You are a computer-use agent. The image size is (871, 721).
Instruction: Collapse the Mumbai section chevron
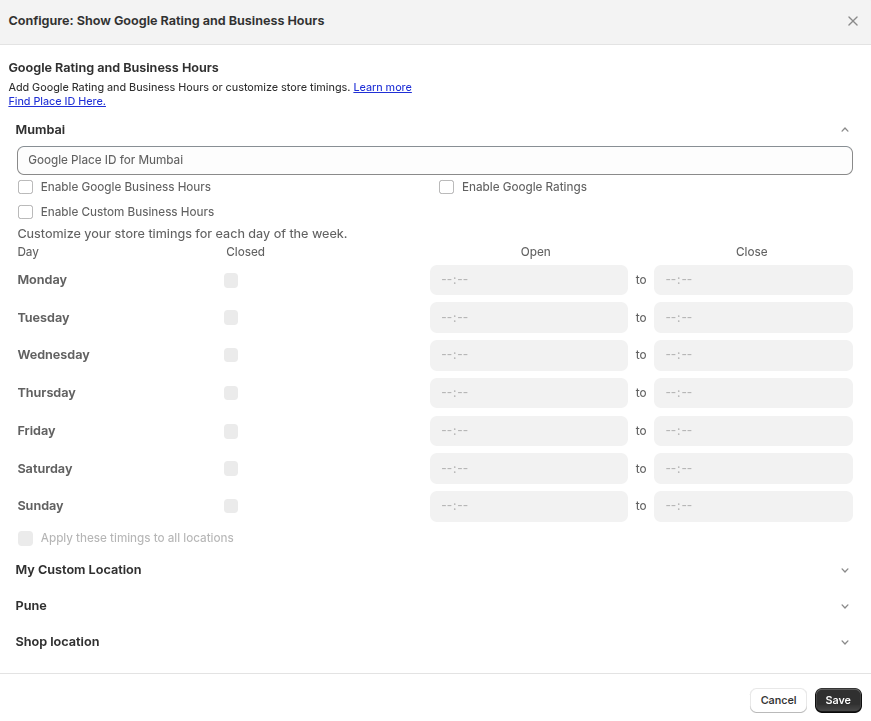844,130
